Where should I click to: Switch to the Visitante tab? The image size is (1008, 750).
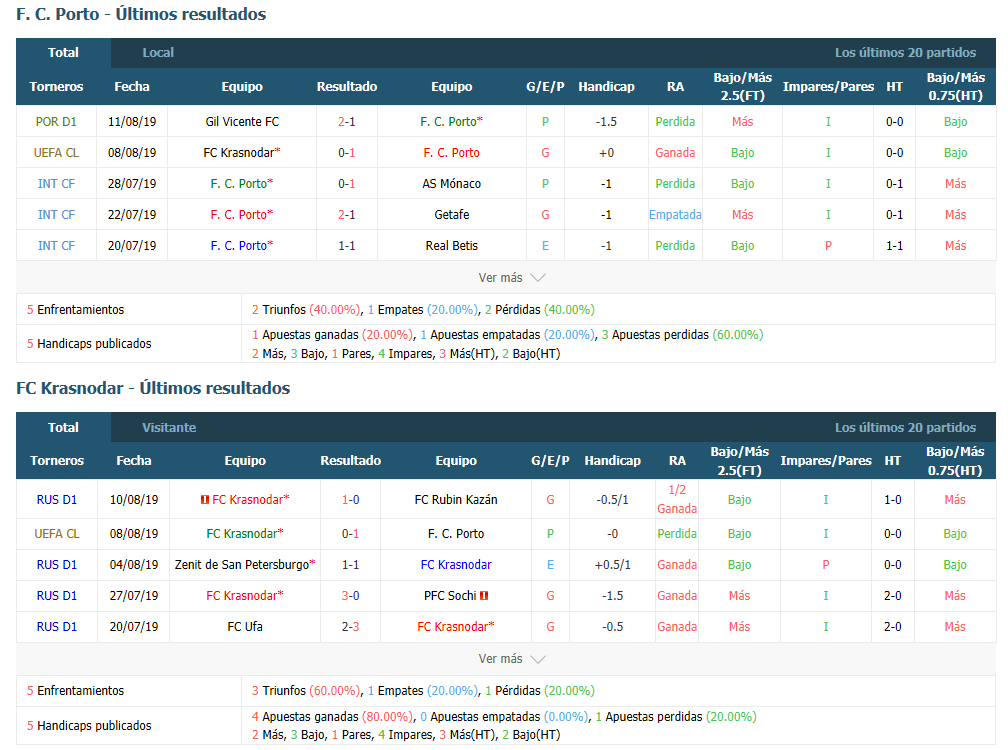pyautogui.click(x=169, y=427)
